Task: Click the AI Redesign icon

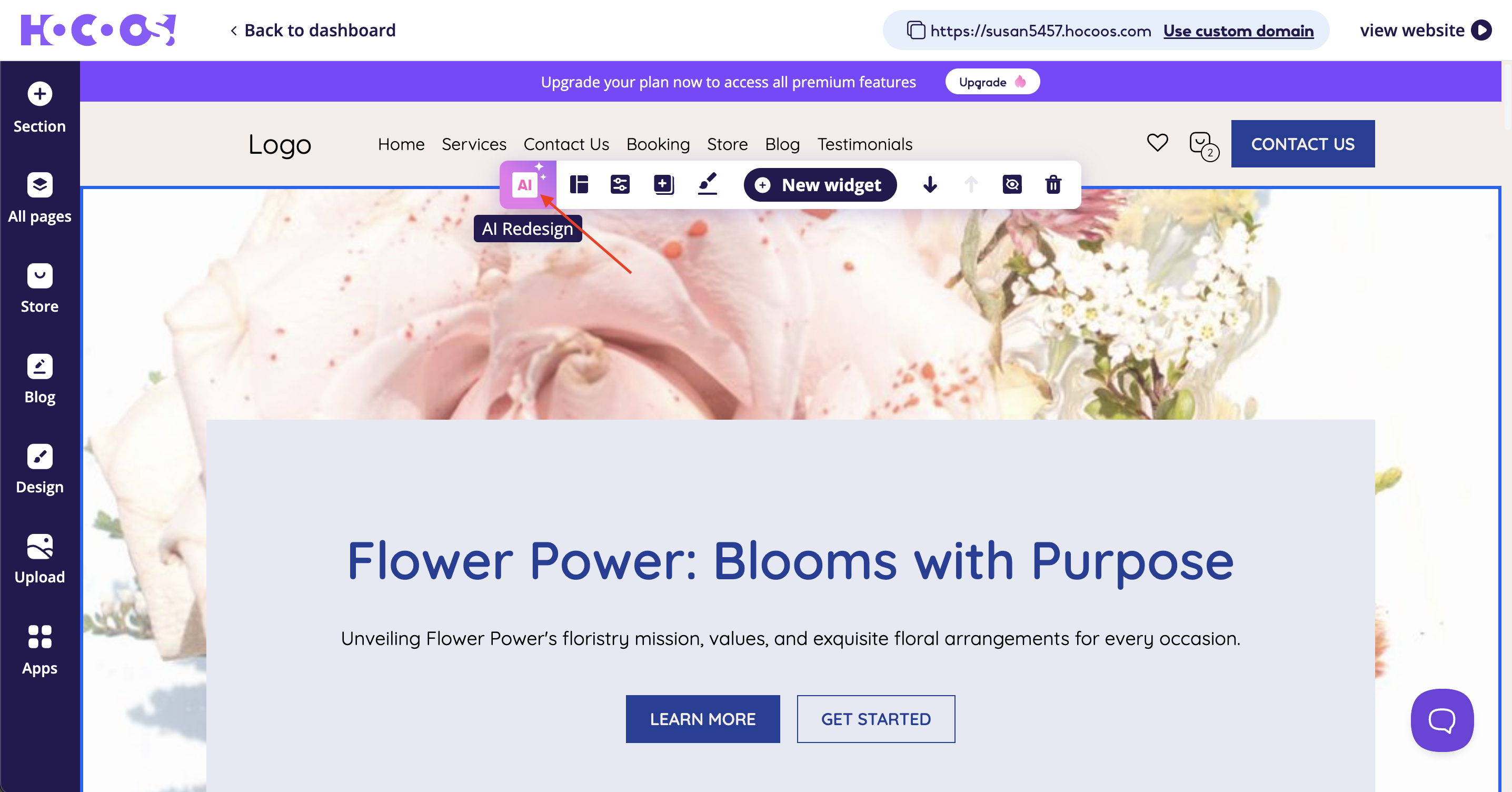Action: pyautogui.click(x=525, y=185)
